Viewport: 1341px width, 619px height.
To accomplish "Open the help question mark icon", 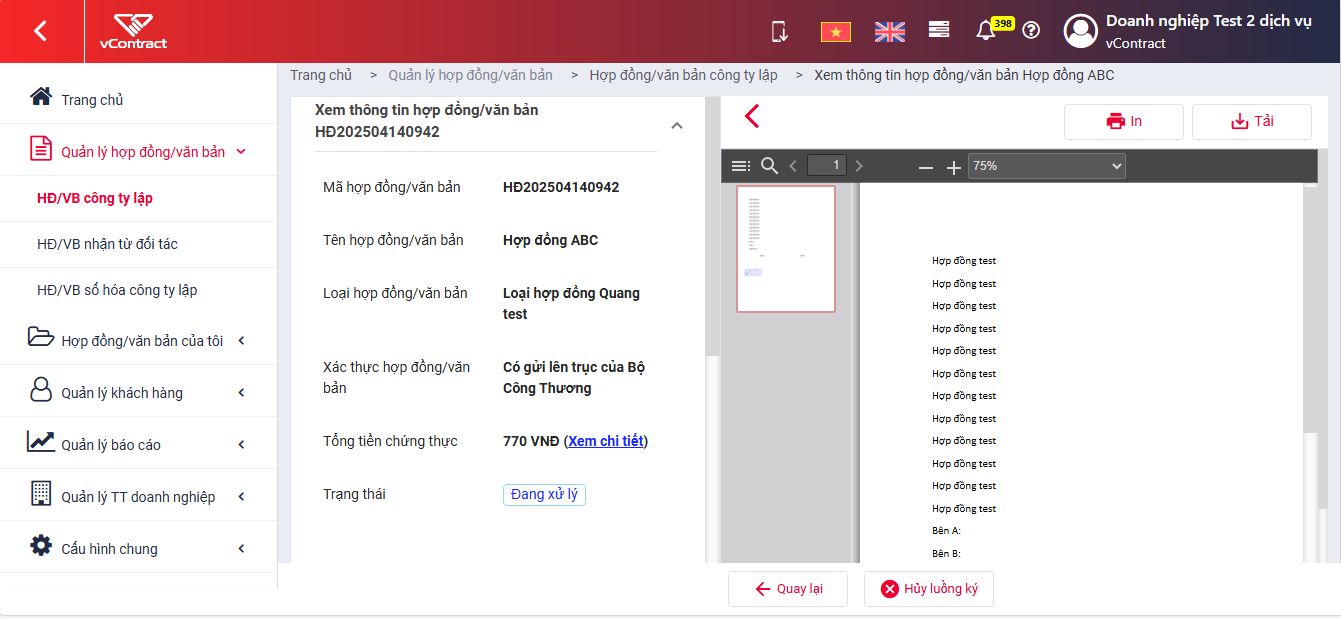I will [x=1031, y=30].
